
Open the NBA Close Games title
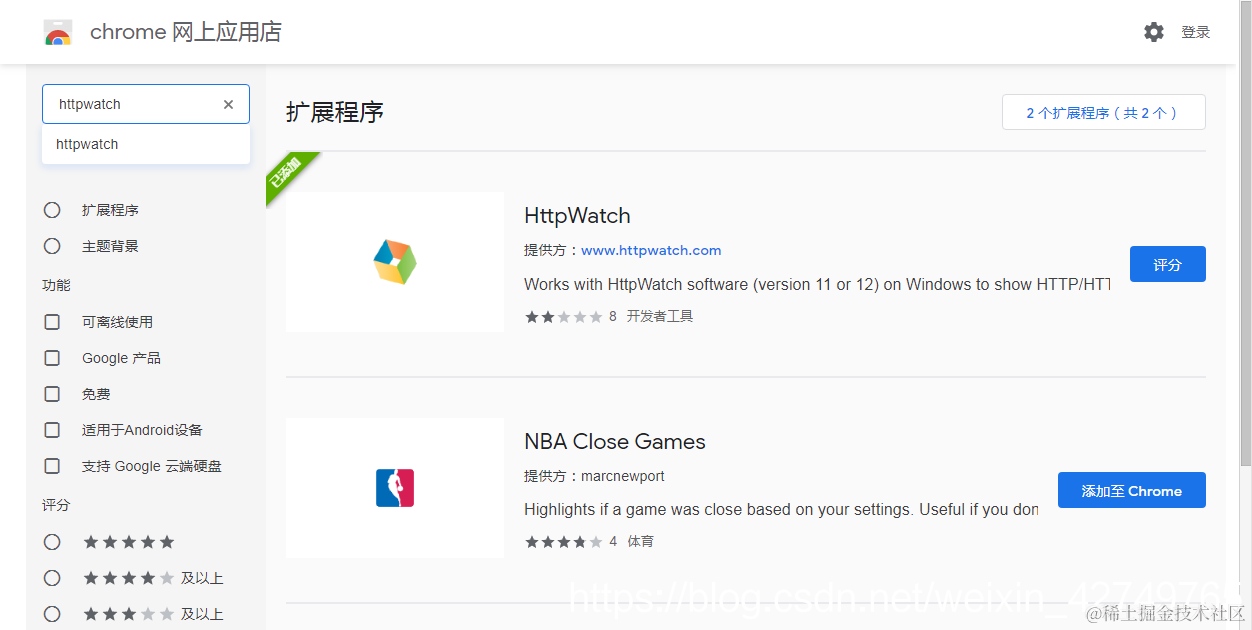coord(615,442)
